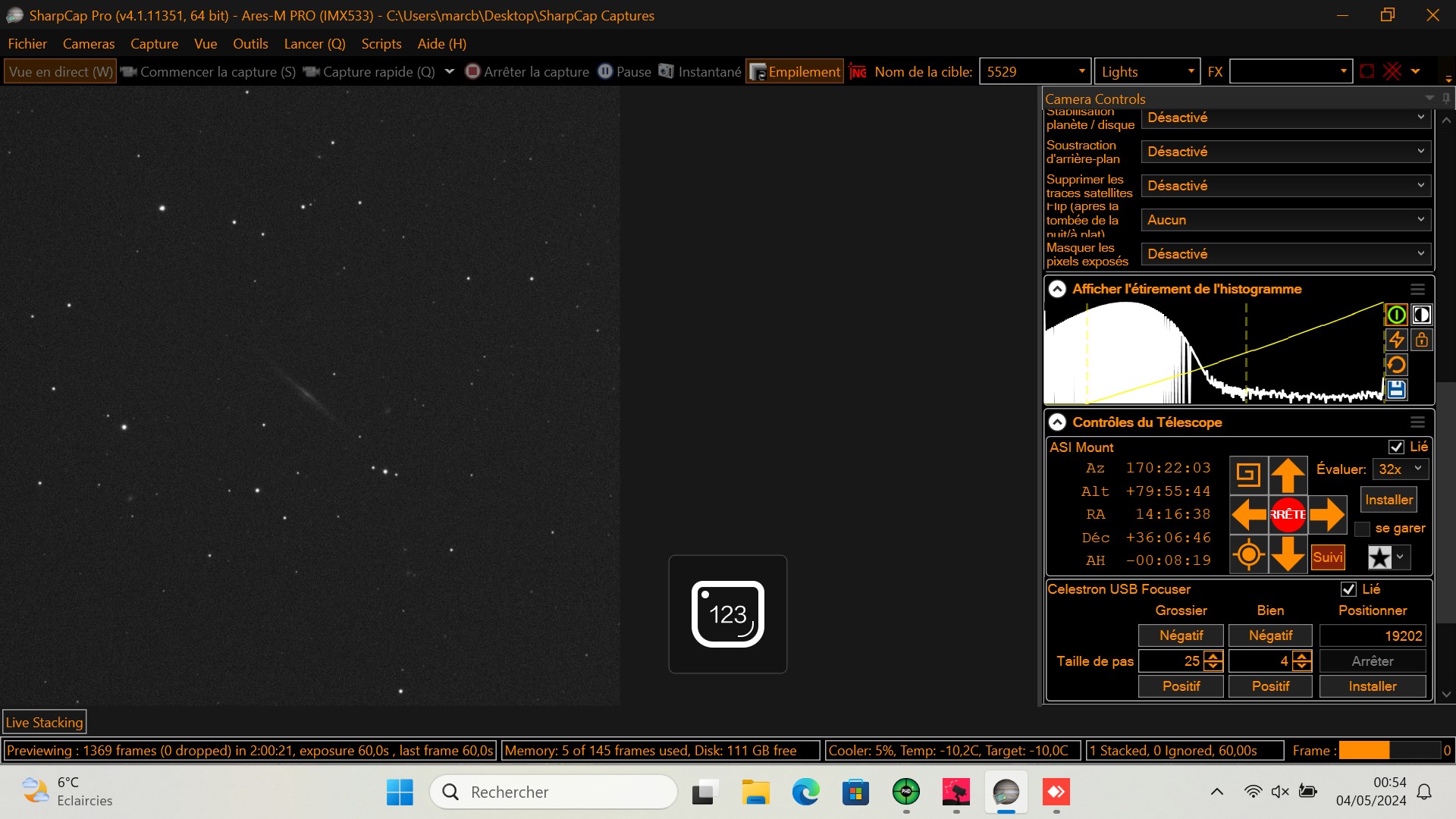This screenshot has height=819, width=1456.
Task: Reset the histogram stretch
Action: [1396, 365]
